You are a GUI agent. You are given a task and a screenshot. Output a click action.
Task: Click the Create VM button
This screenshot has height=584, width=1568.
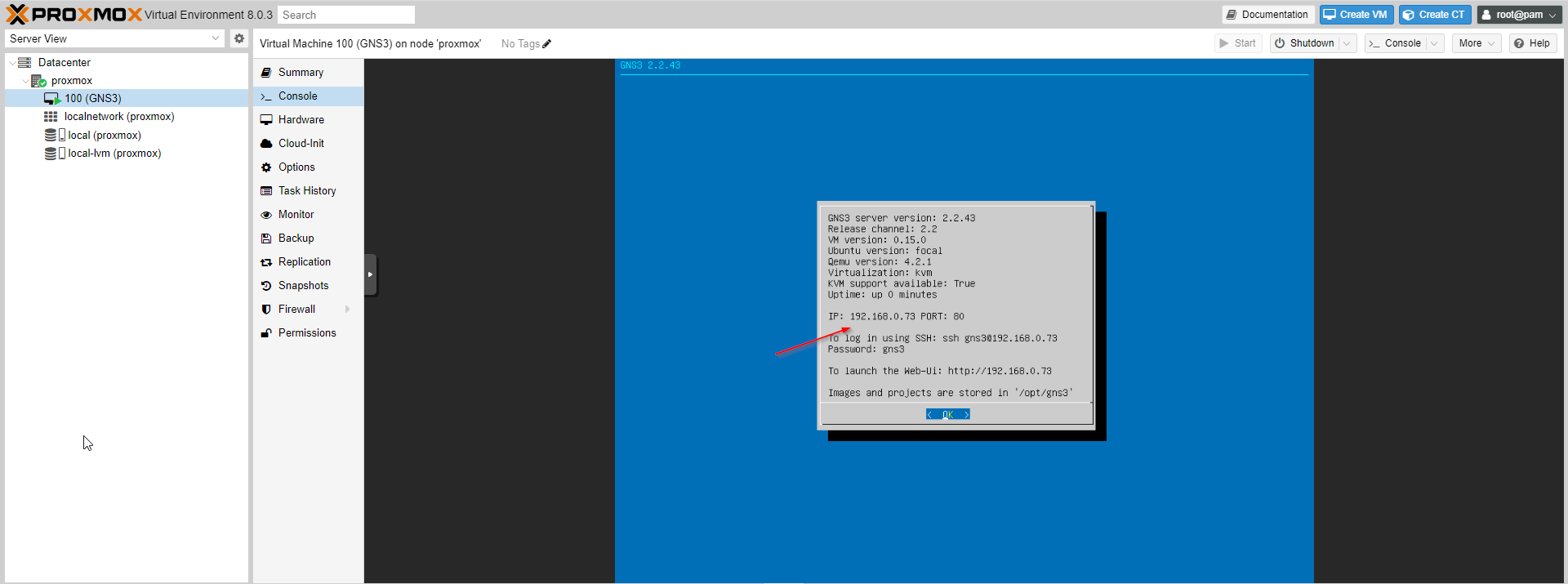tap(1356, 15)
